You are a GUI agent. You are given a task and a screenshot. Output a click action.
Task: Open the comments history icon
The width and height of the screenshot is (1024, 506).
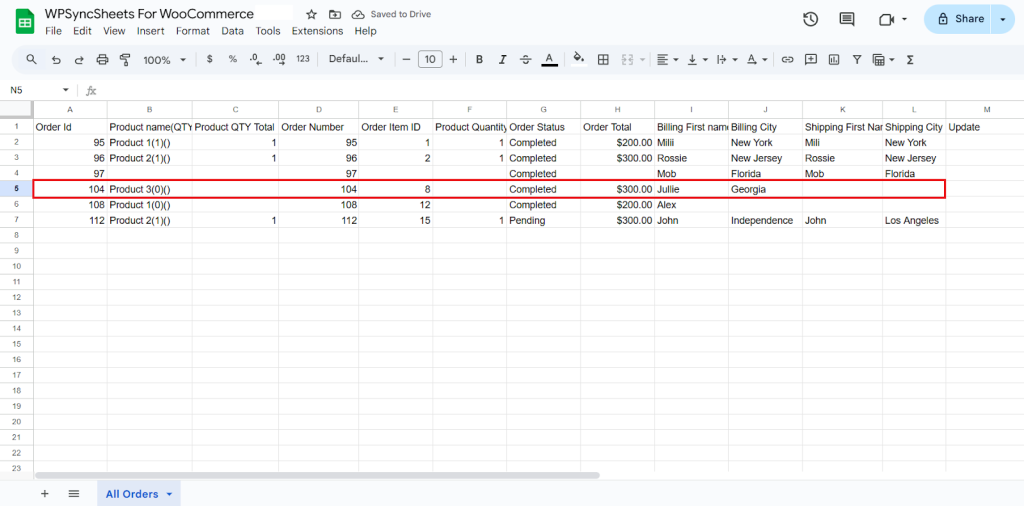(847, 19)
